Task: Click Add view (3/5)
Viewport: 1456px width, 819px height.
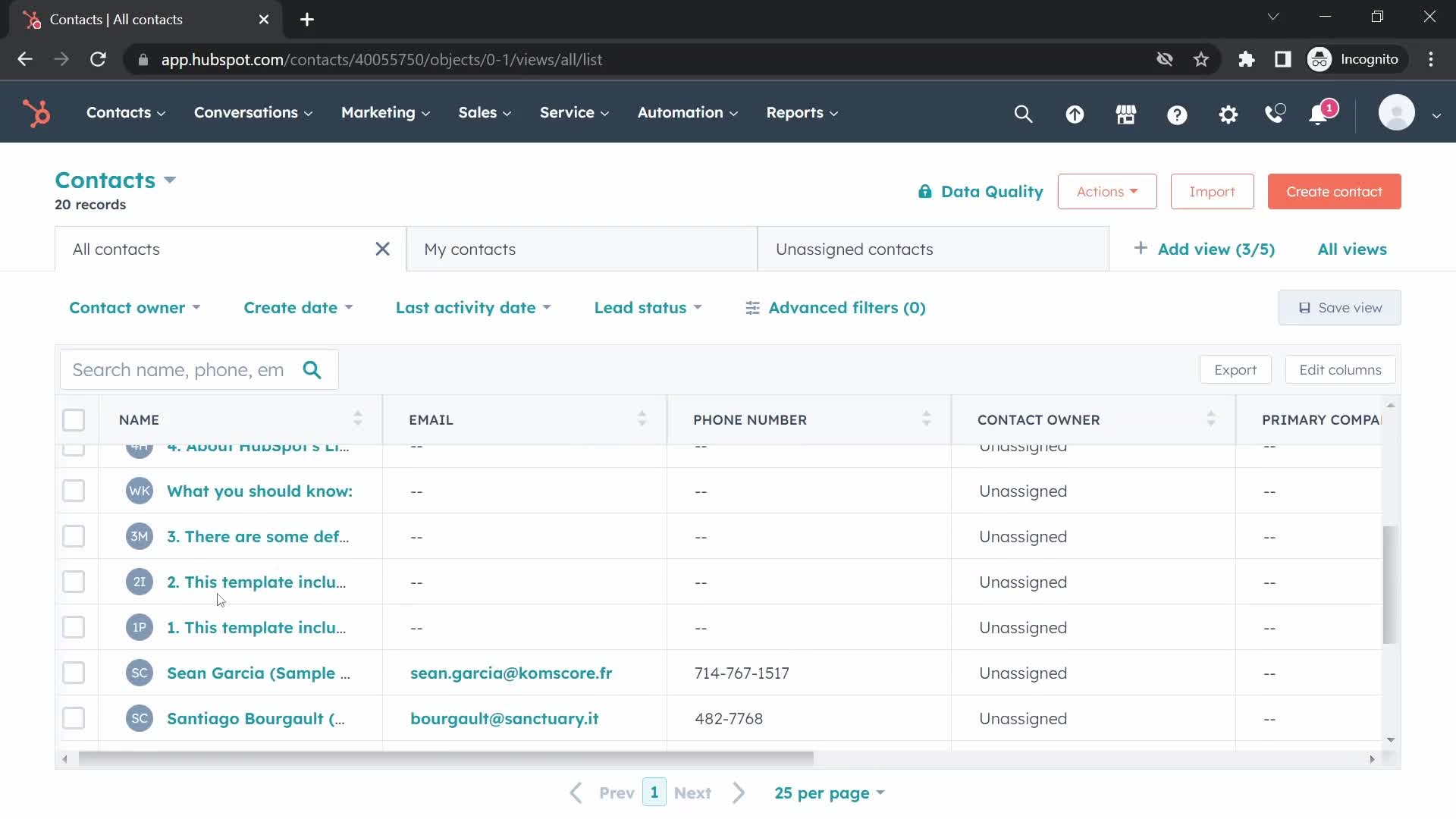Action: [x=1204, y=249]
